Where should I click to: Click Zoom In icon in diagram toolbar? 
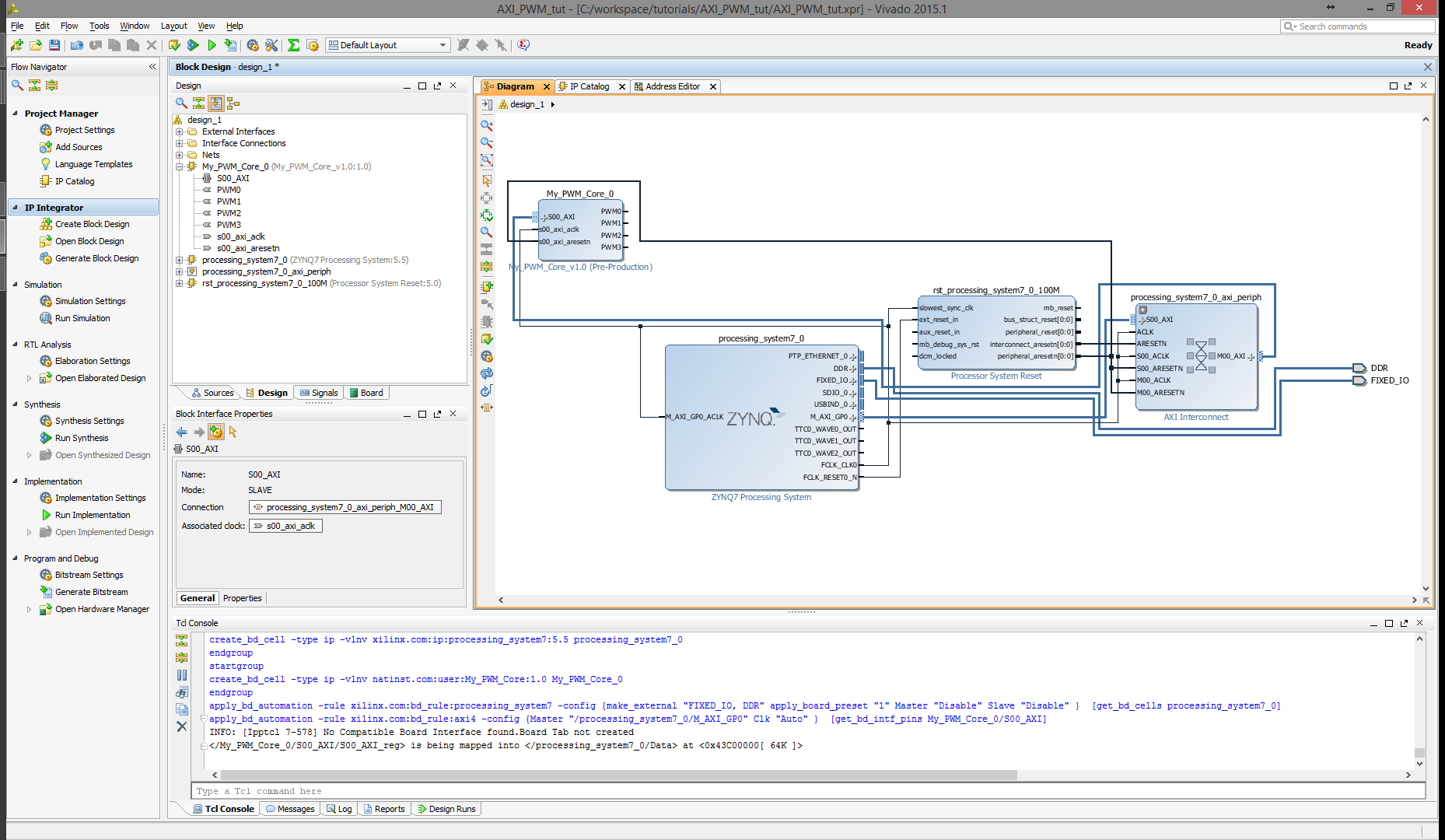click(x=487, y=125)
